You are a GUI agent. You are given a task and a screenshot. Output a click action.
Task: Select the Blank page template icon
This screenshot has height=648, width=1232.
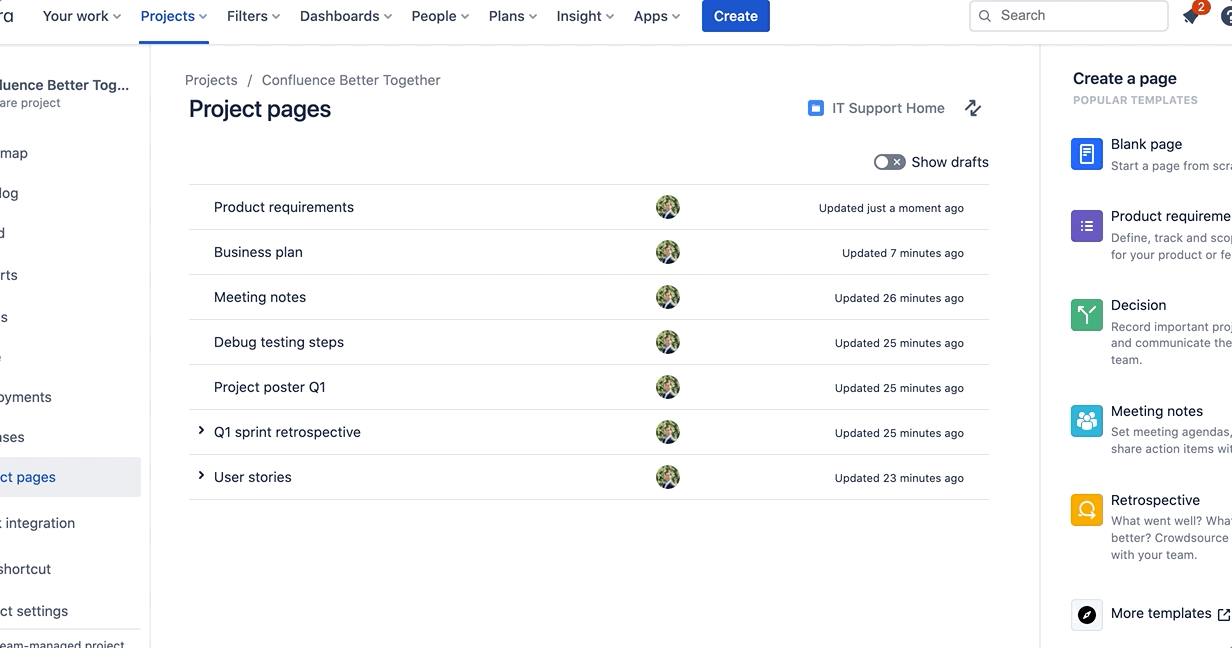[1087, 153]
